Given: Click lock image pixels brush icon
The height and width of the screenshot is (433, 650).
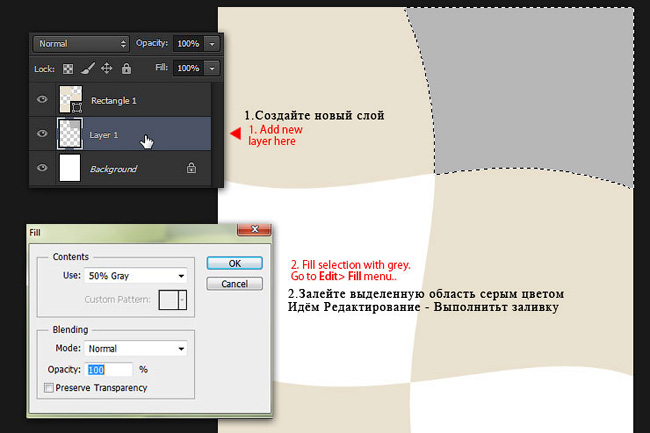Looking at the screenshot, I should [87, 68].
